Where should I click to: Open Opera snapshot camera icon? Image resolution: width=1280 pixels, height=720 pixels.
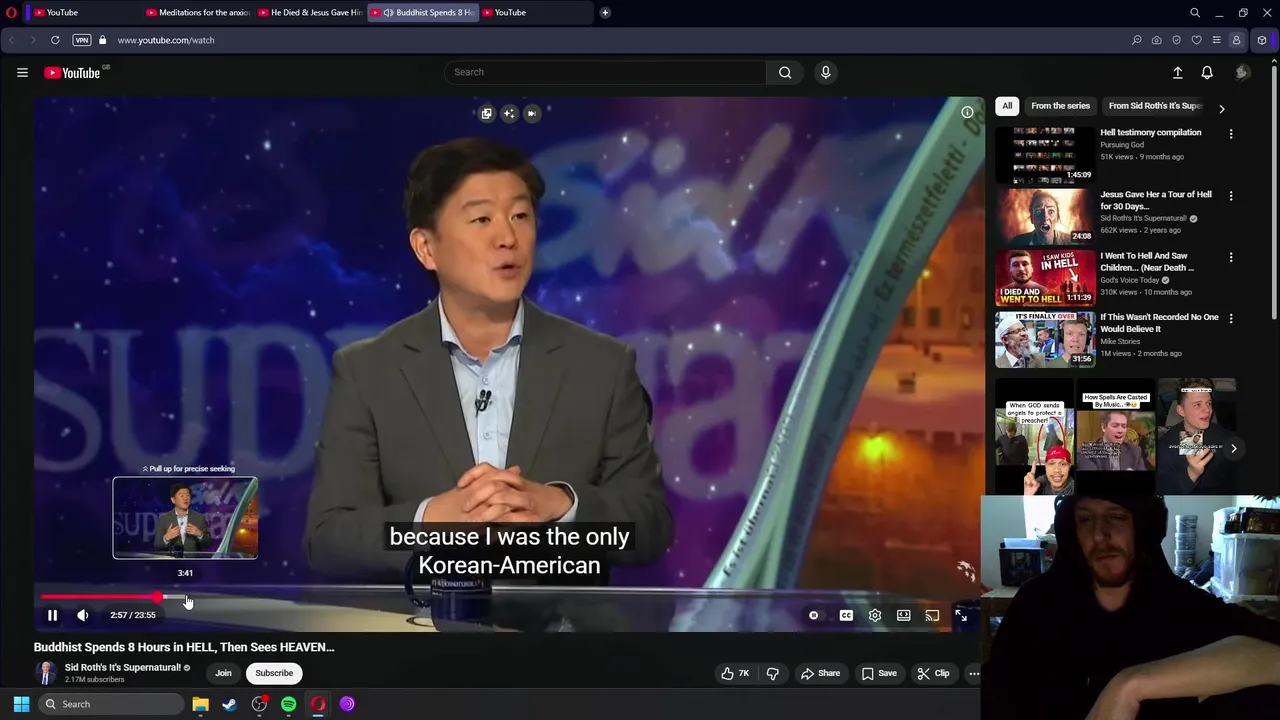[x=1156, y=40]
